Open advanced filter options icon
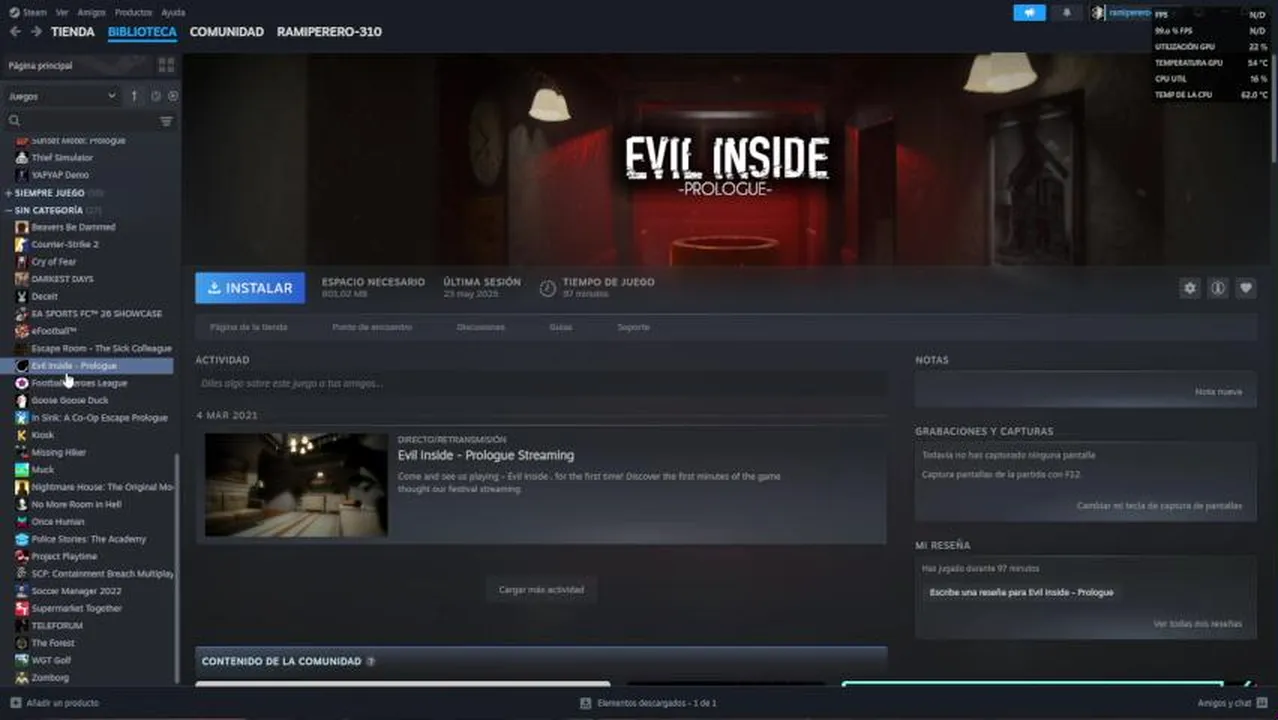The width and height of the screenshot is (1278, 720). (166, 121)
